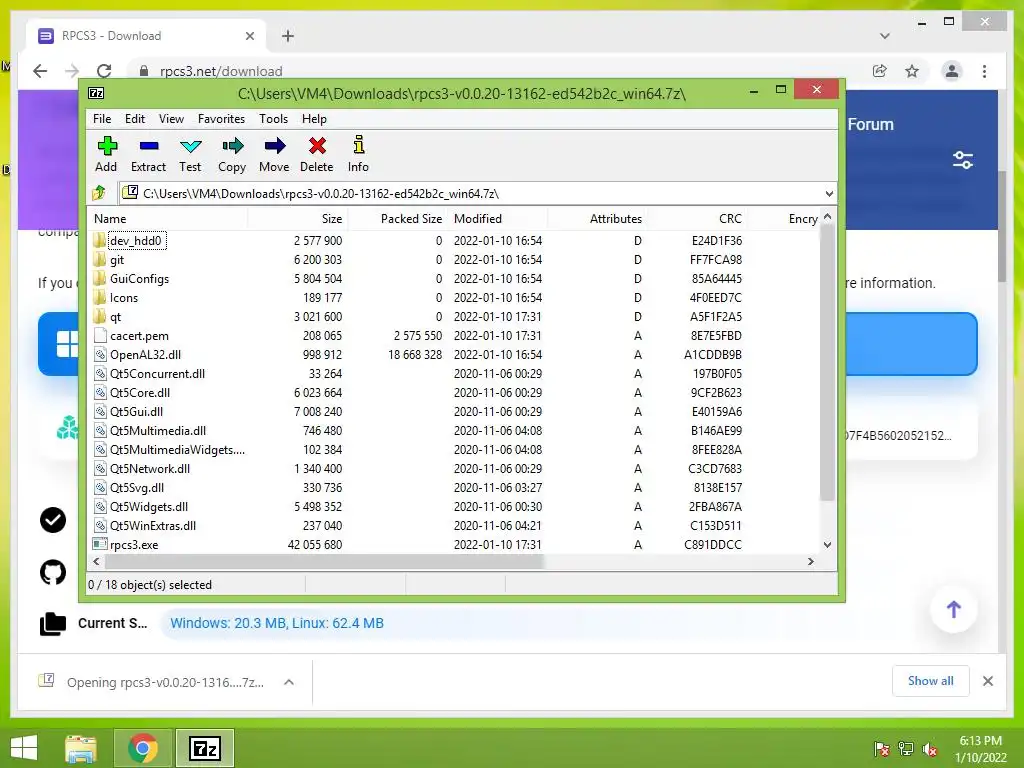Open a new Chrome tab
The height and width of the screenshot is (768, 1024).
(x=288, y=36)
